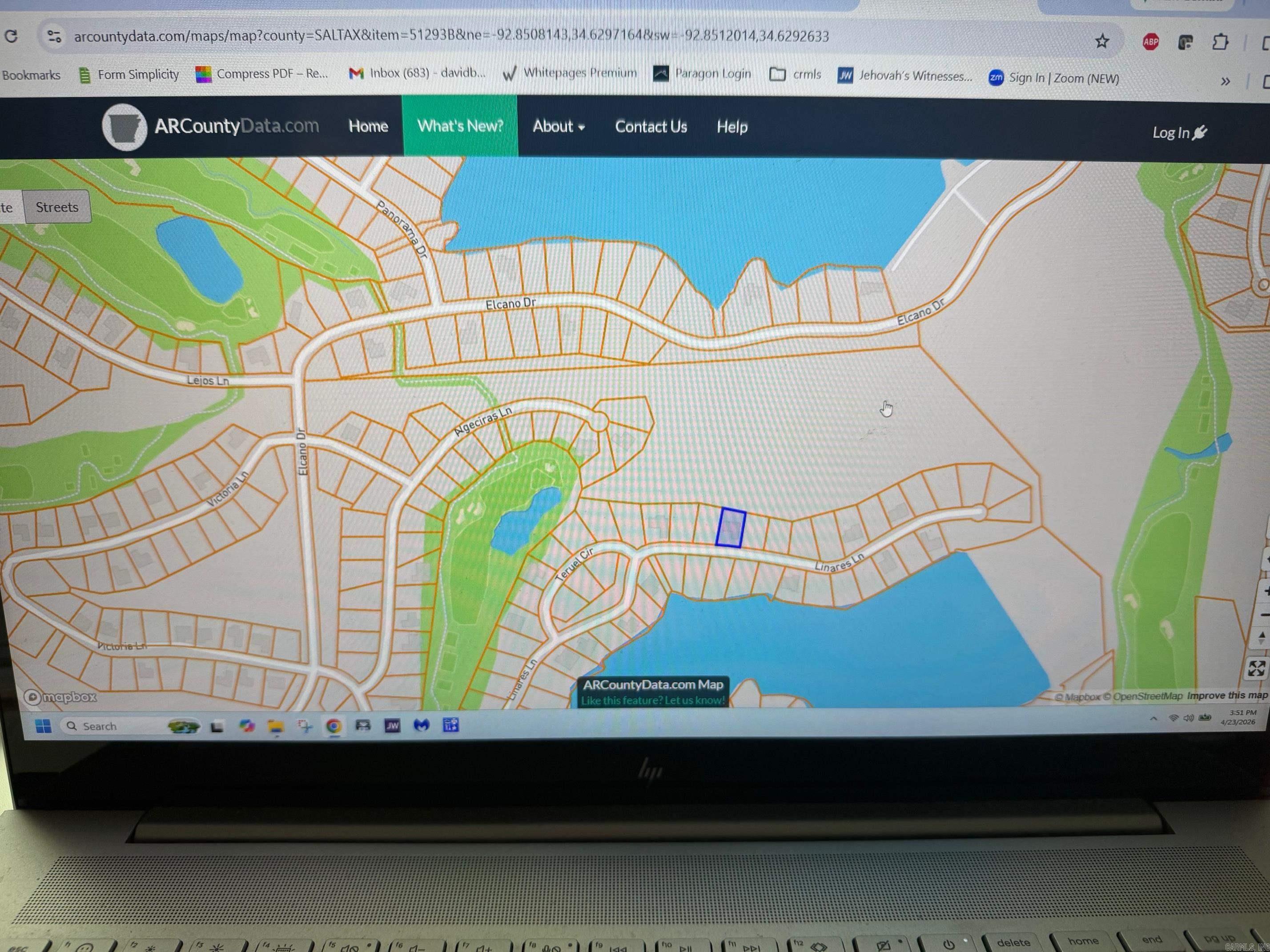The width and height of the screenshot is (1270, 952).
Task: Open the Chrome extensions puzzle menu
Action: pyautogui.click(x=1219, y=42)
